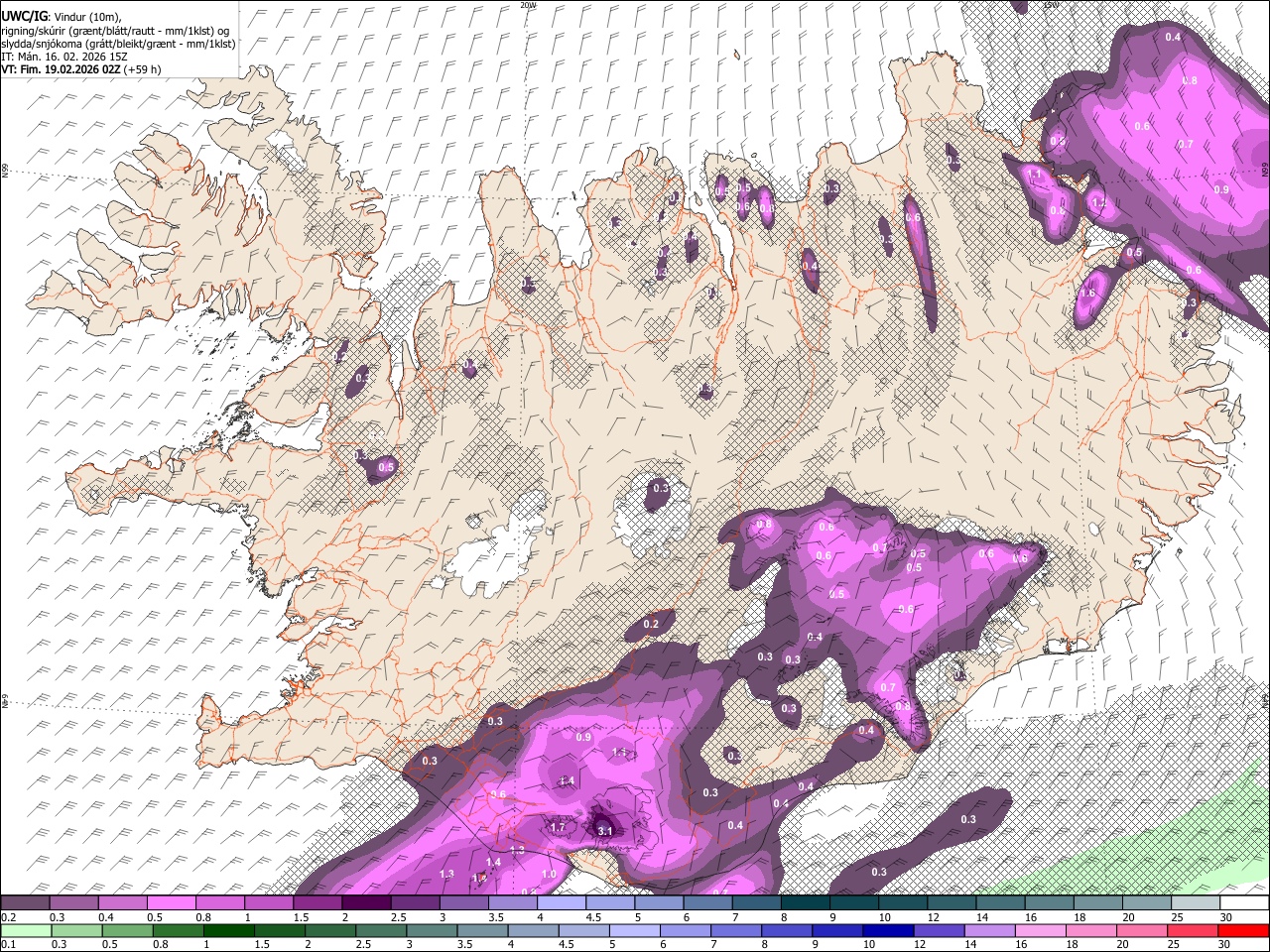This screenshot has height=952, width=1270.
Task: Select the 'rigning/skúrir (grænt/blátt/rautt - mm/1klst) og' line
Action: coord(115,30)
